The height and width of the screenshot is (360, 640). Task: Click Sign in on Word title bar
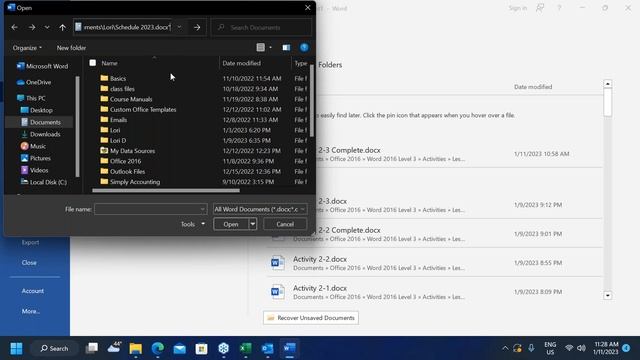point(518,8)
